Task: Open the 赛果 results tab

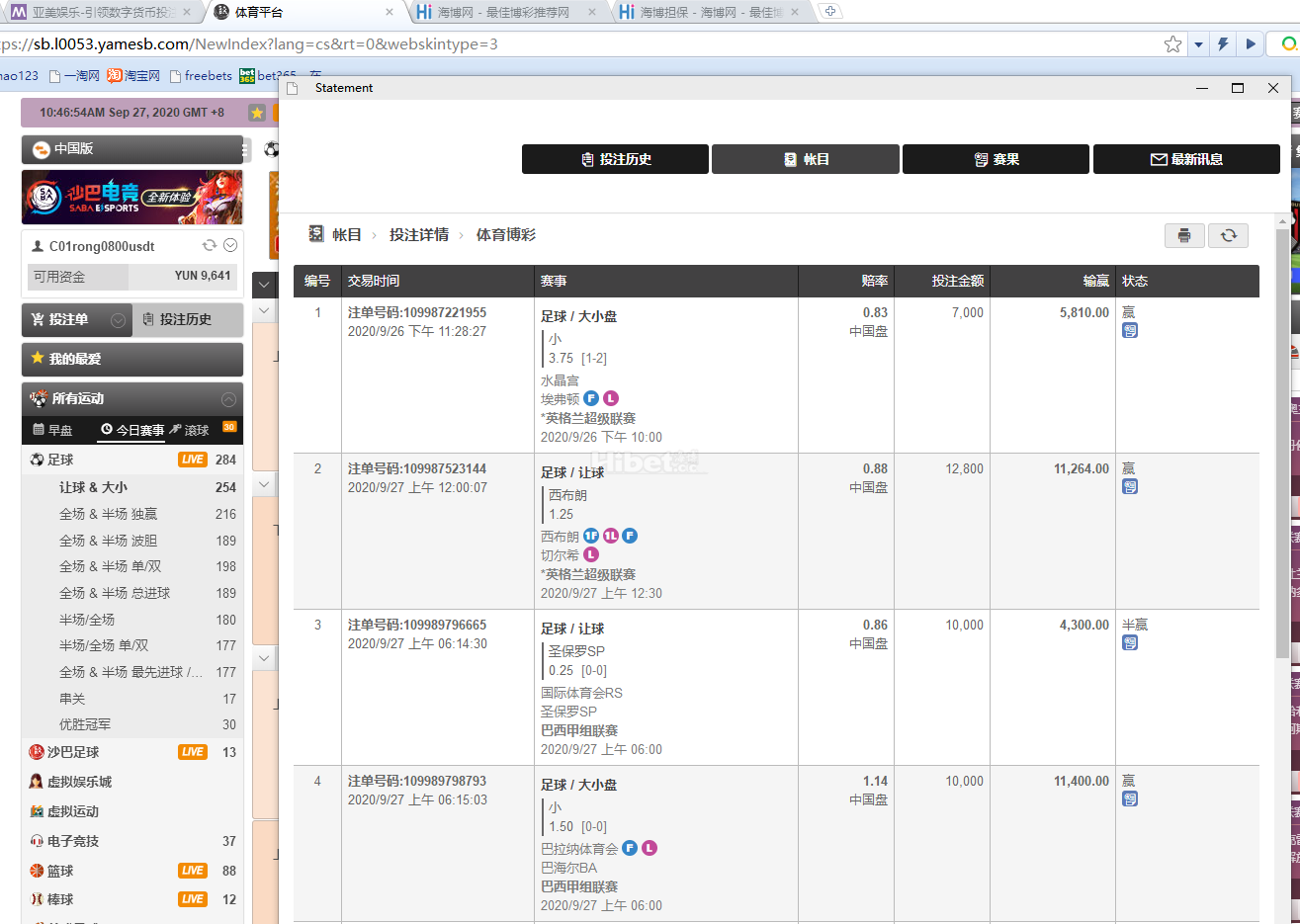Action: pyautogui.click(x=996, y=159)
